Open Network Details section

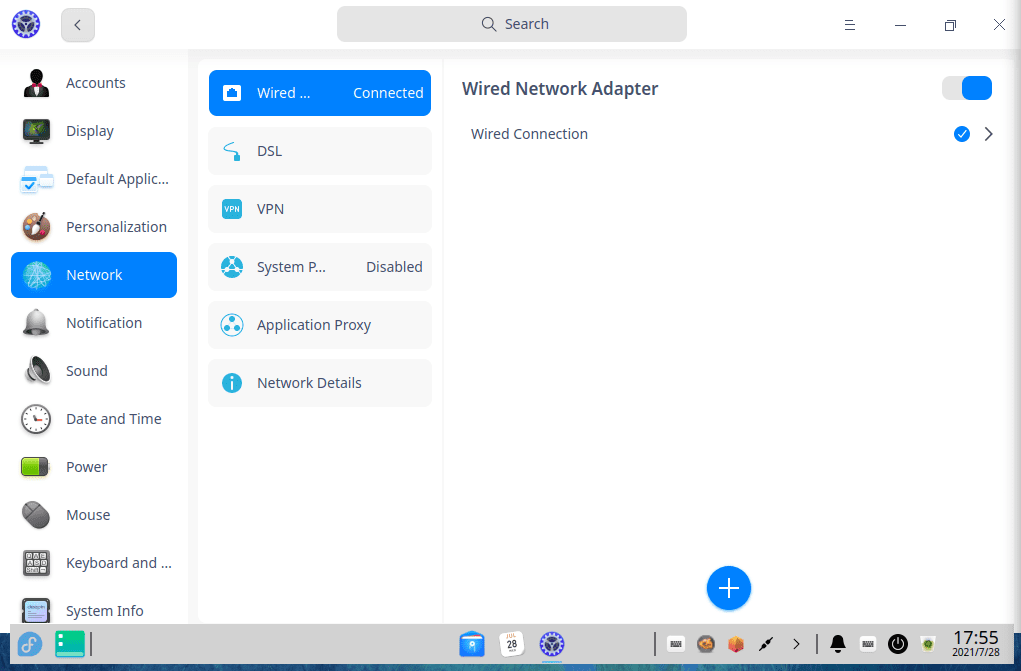click(320, 383)
